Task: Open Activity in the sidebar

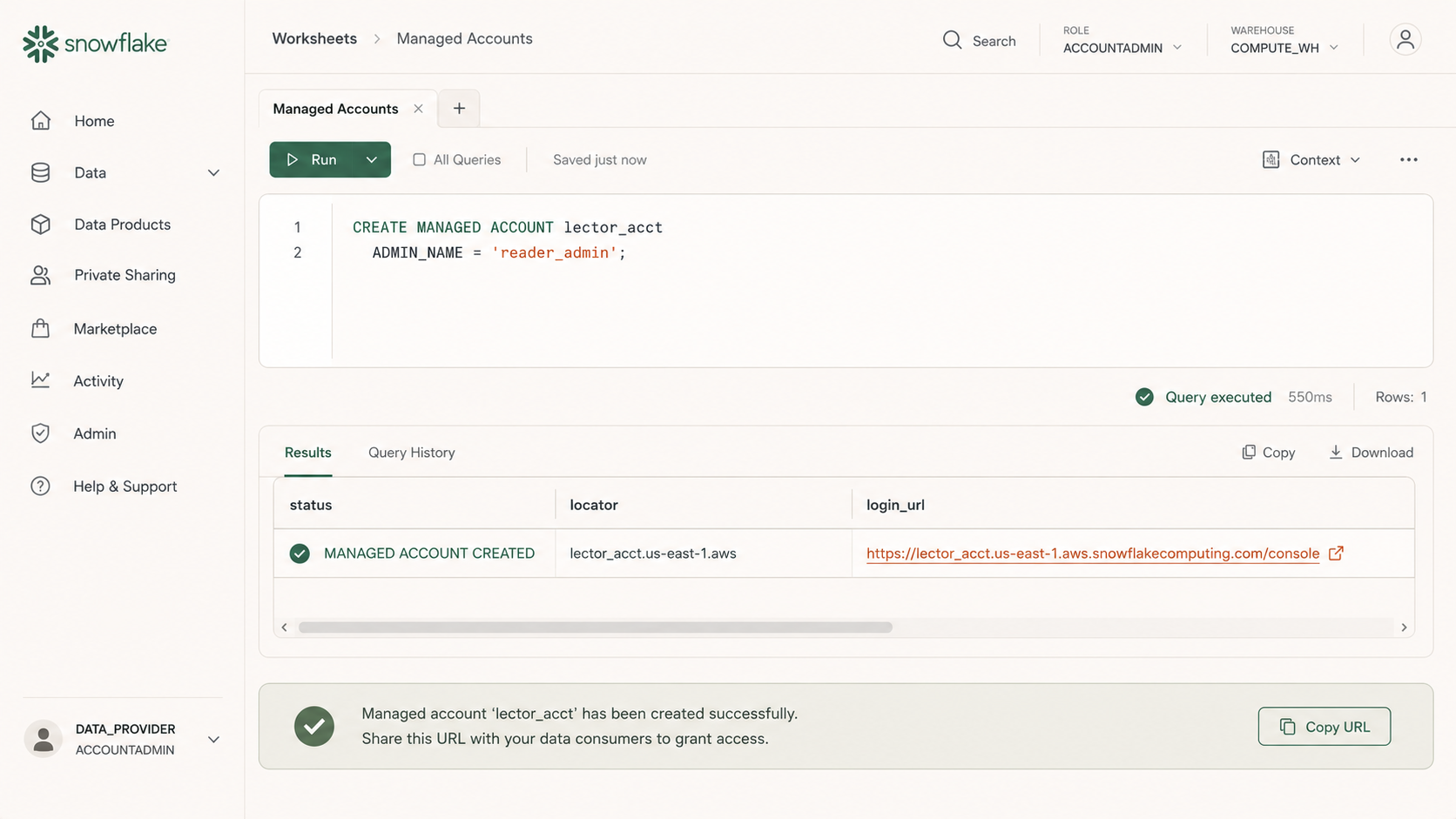Action: (98, 381)
